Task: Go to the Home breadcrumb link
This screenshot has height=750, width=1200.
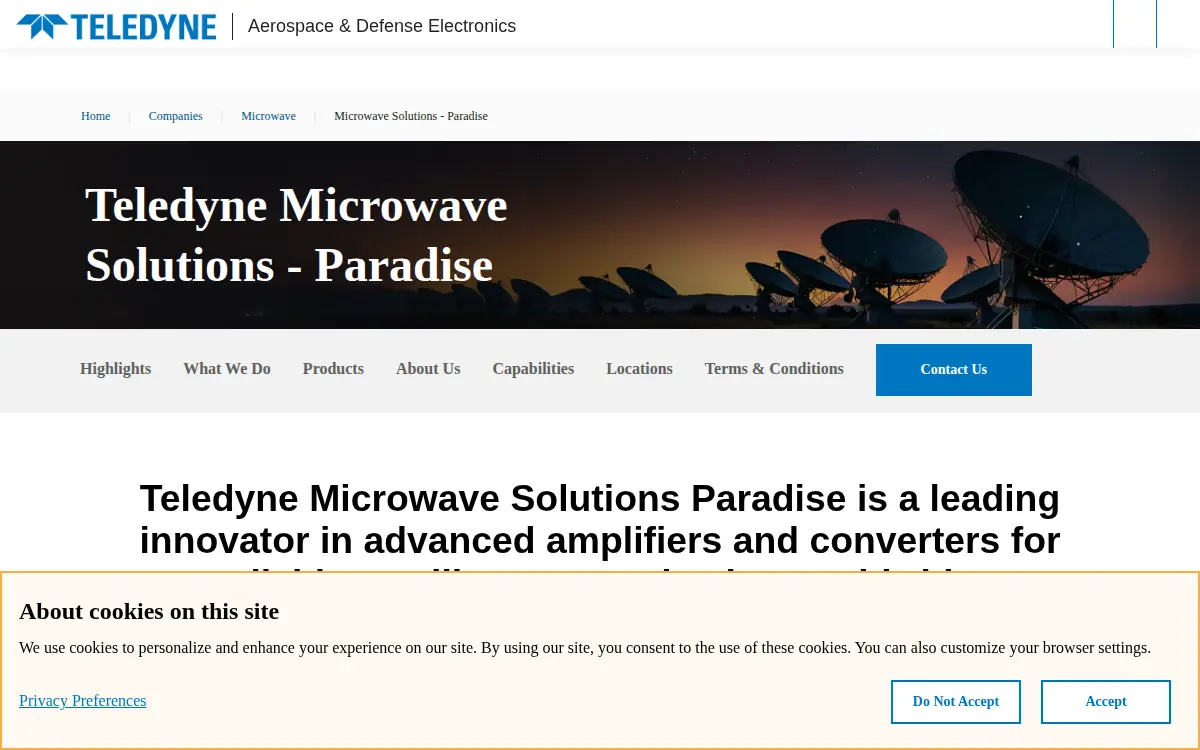Action: pos(96,116)
